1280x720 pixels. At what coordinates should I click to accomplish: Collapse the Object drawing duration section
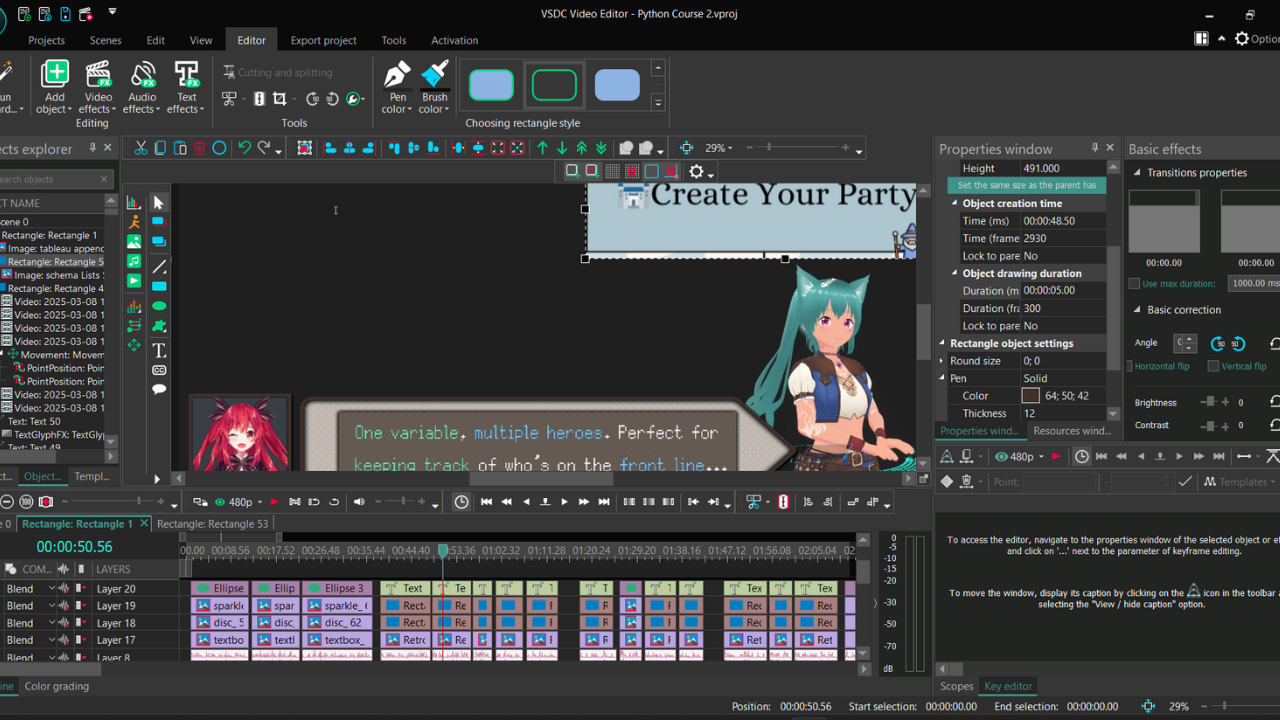pos(955,273)
